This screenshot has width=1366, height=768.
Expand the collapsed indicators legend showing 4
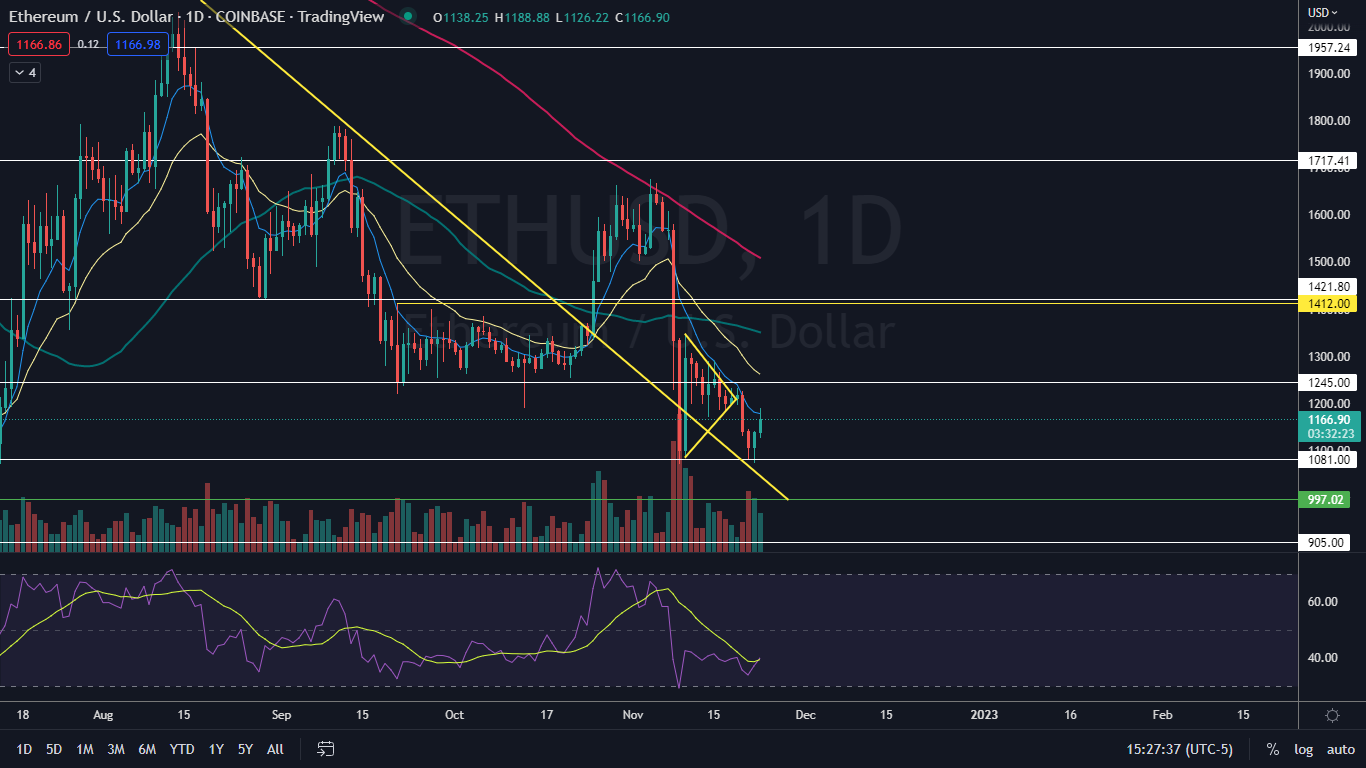(24, 72)
